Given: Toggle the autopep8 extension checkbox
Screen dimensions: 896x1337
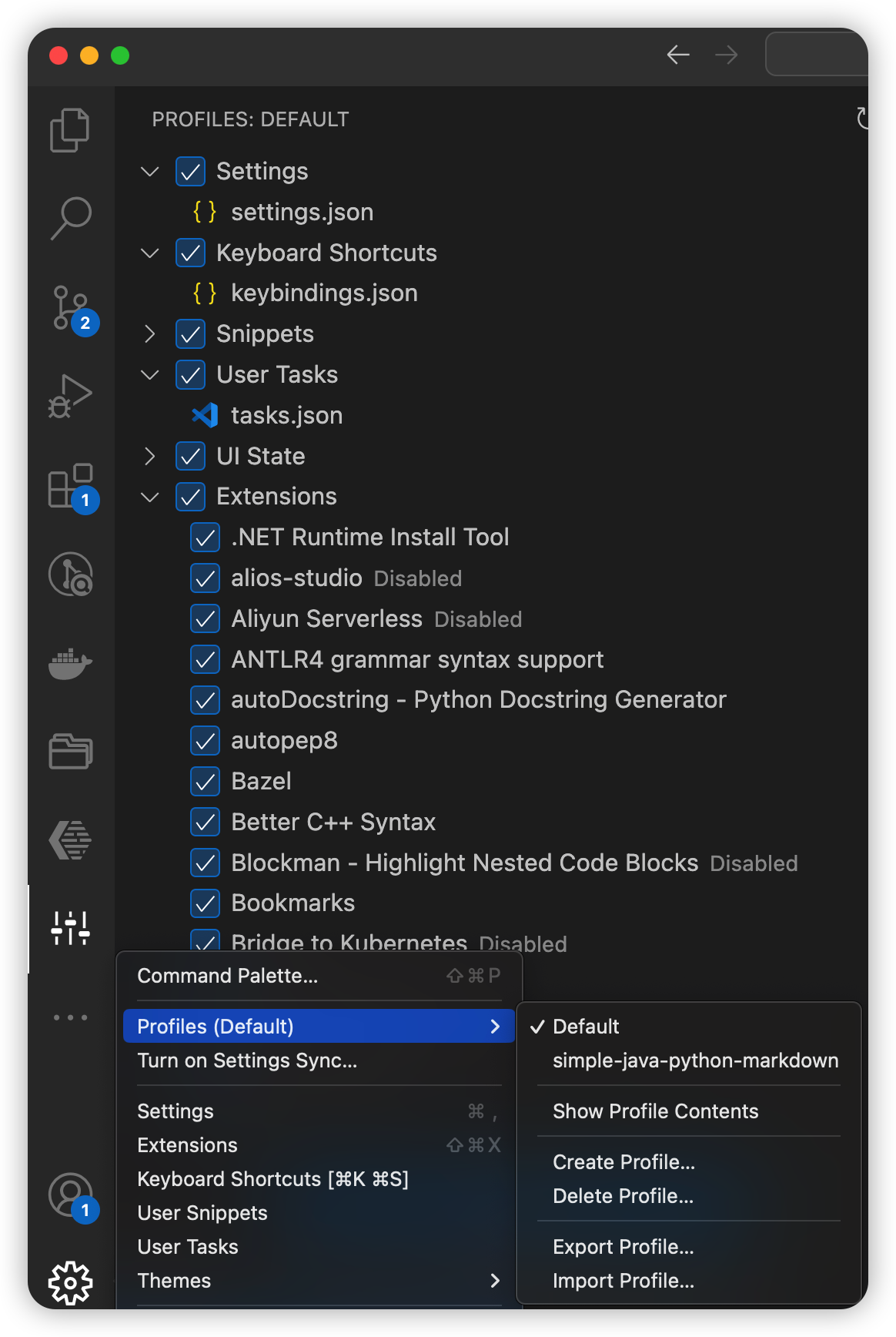Looking at the screenshot, I should pos(205,741).
